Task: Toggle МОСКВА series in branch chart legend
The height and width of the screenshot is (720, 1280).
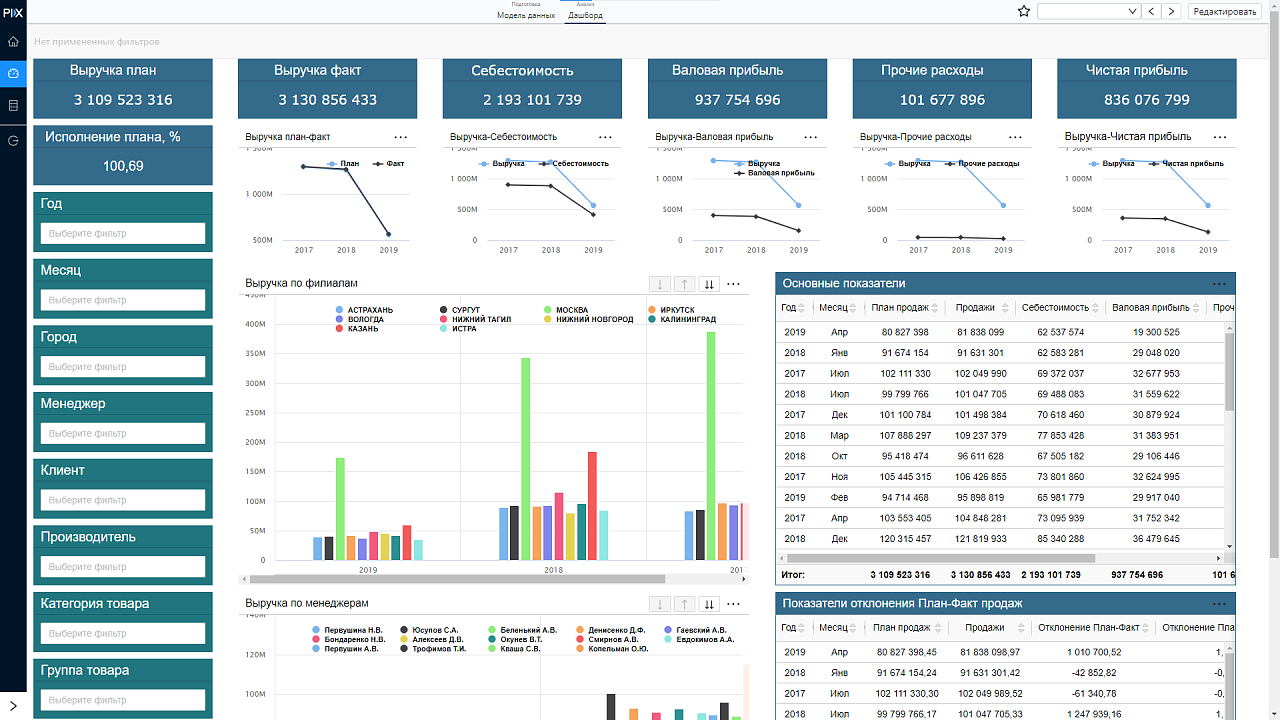Action: (x=571, y=310)
